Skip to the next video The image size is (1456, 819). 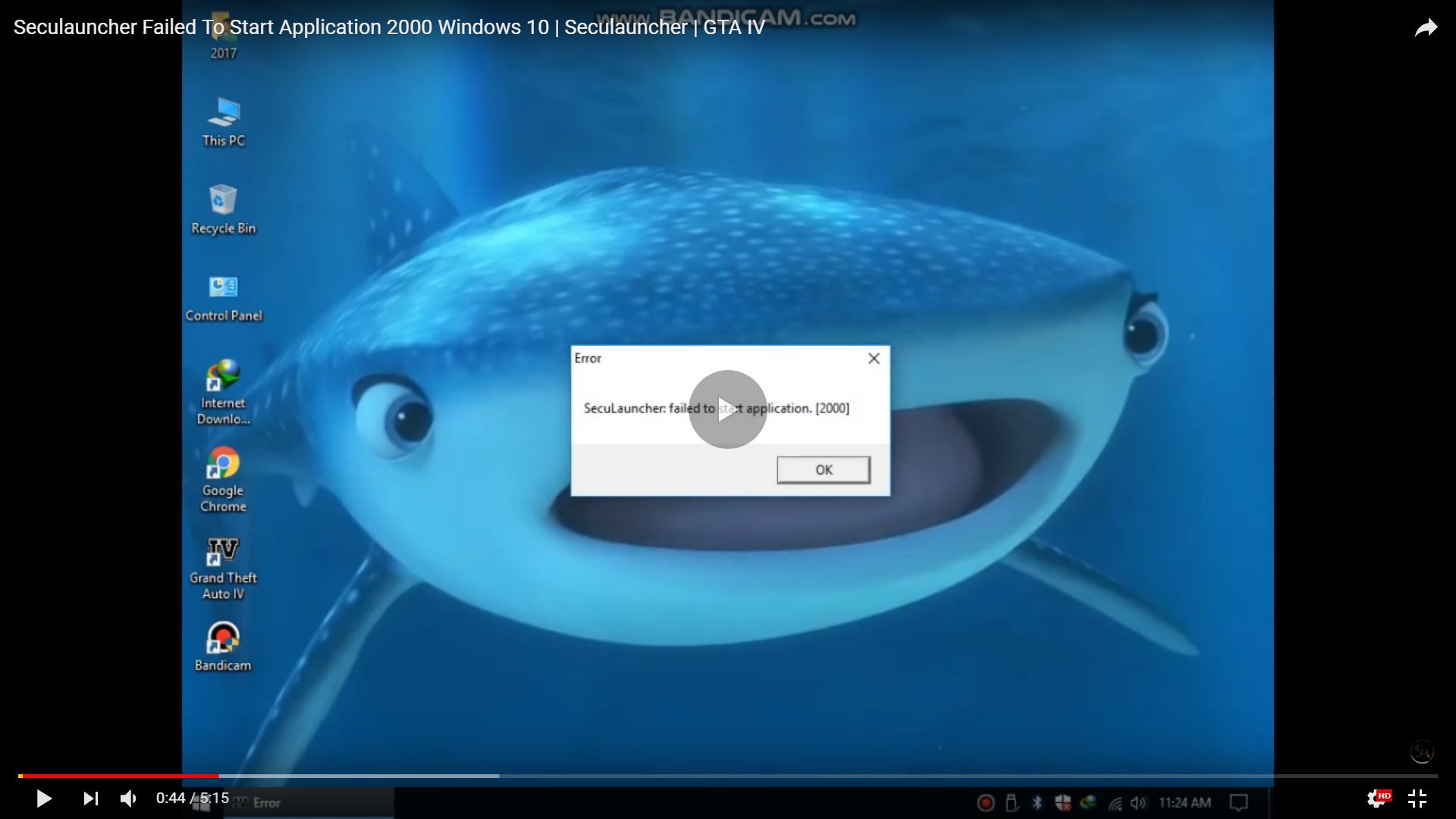pyautogui.click(x=90, y=799)
